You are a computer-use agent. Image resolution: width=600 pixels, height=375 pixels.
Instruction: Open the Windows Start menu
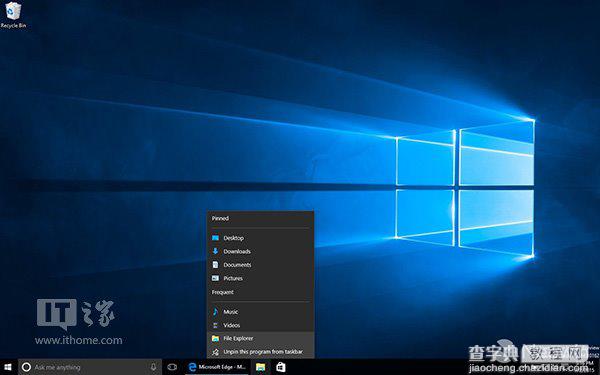(8, 367)
